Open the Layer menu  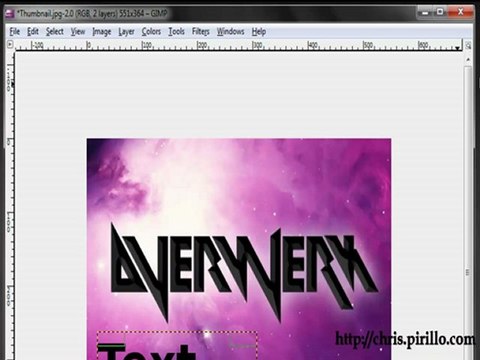pyautogui.click(x=126, y=32)
